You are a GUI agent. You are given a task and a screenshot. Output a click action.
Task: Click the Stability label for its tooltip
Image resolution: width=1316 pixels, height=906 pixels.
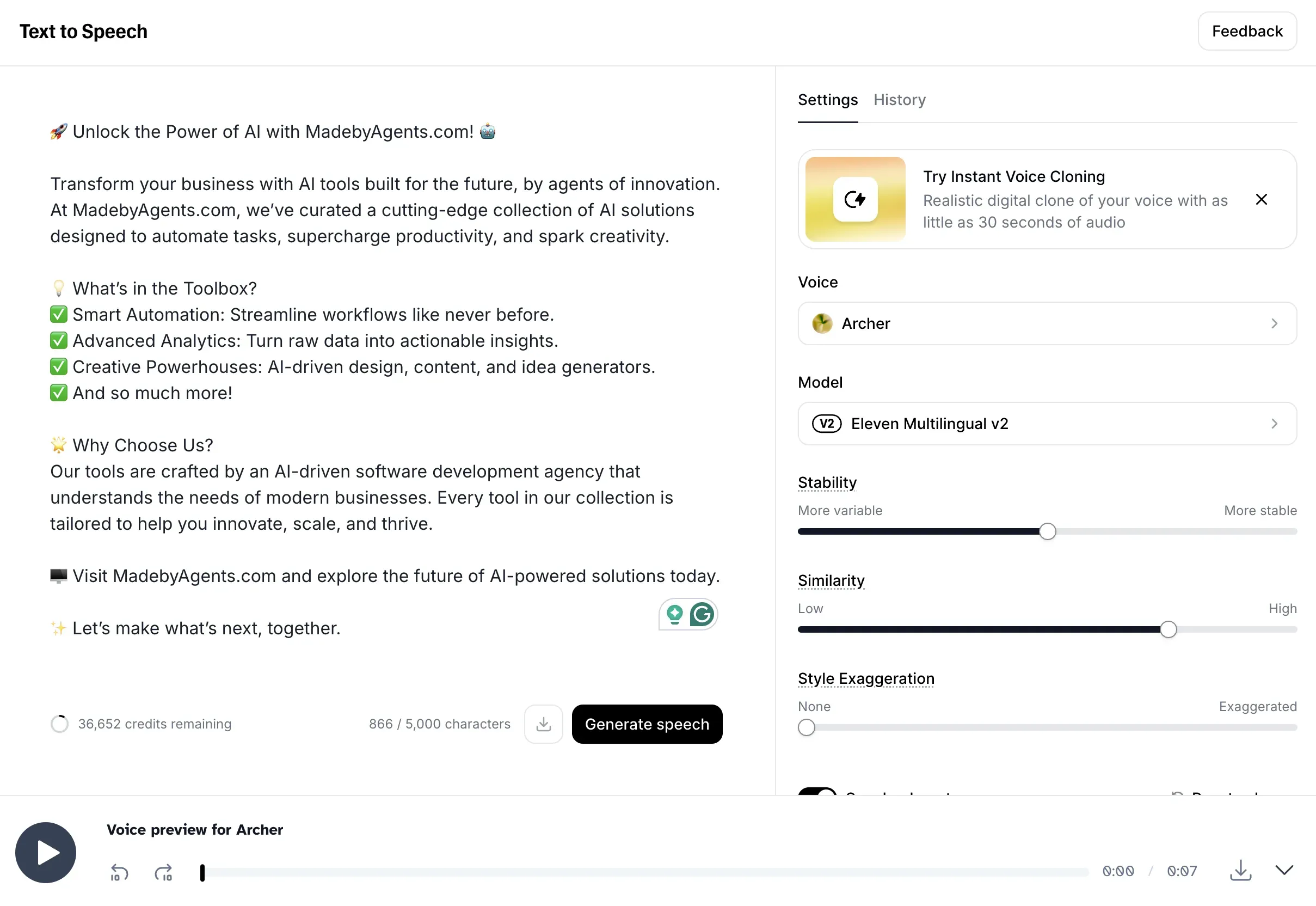click(827, 482)
